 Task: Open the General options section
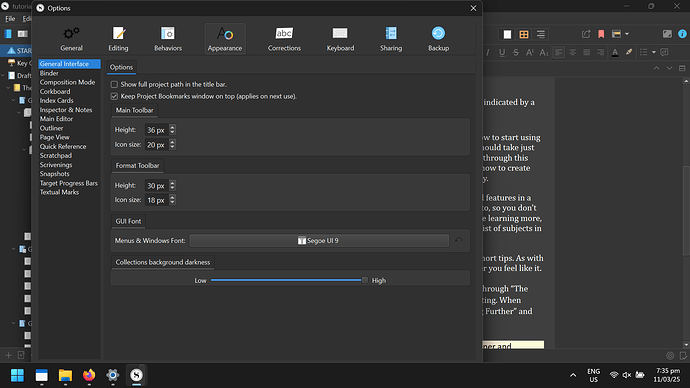coord(71,39)
